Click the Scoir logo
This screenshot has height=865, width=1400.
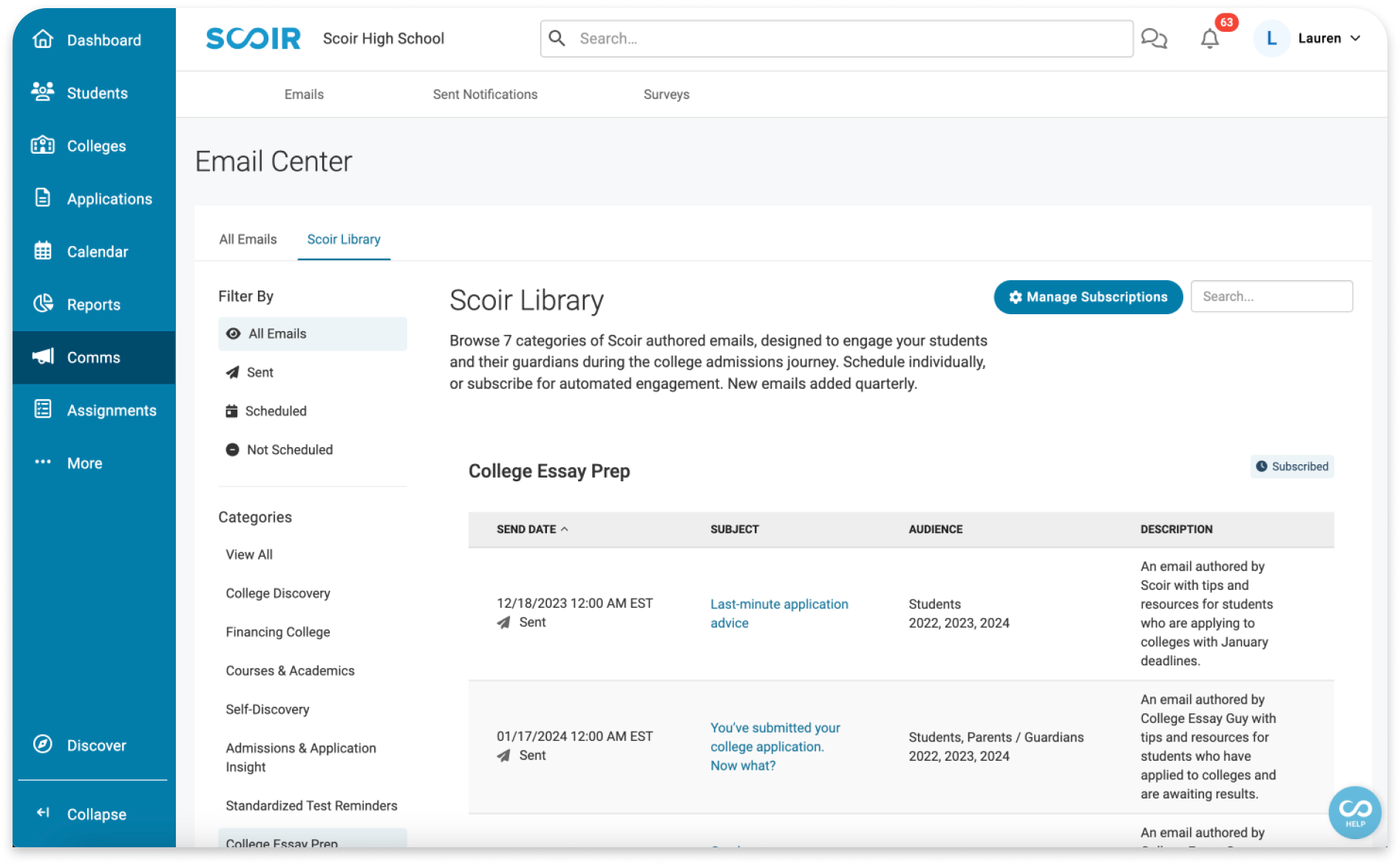click(x=253, y=38)
